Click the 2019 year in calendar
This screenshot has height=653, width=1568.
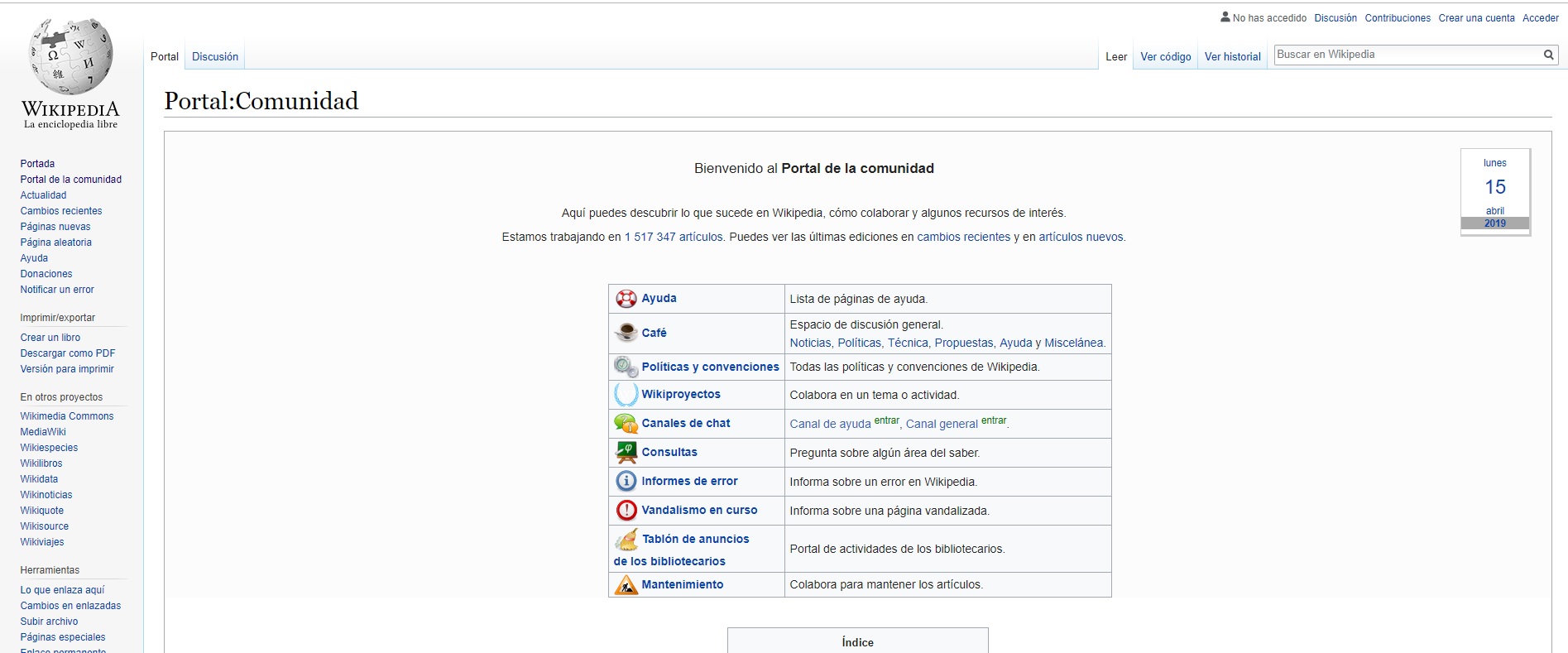tap(1495, 223)
